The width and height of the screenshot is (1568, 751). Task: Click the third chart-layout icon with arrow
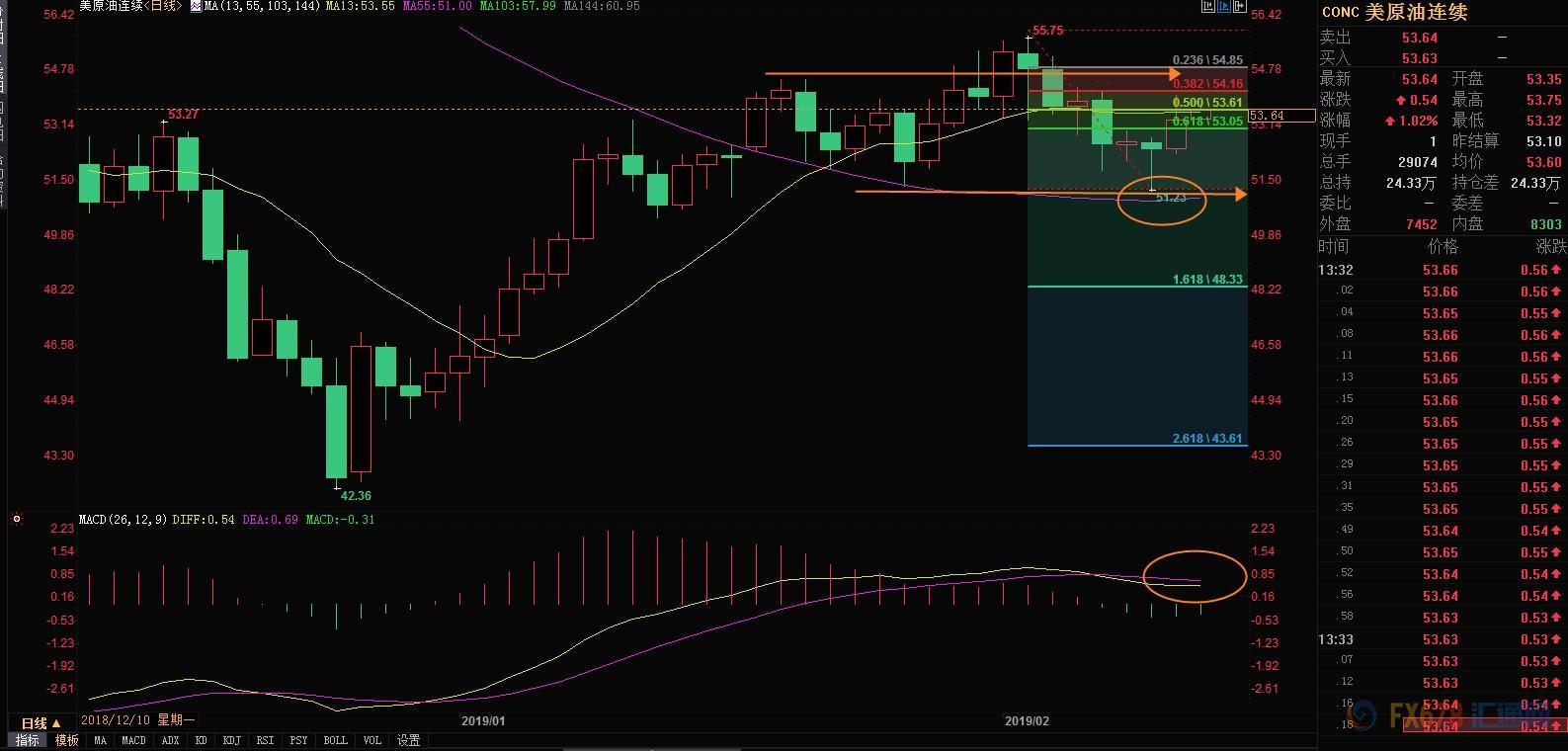[1239, 6]
